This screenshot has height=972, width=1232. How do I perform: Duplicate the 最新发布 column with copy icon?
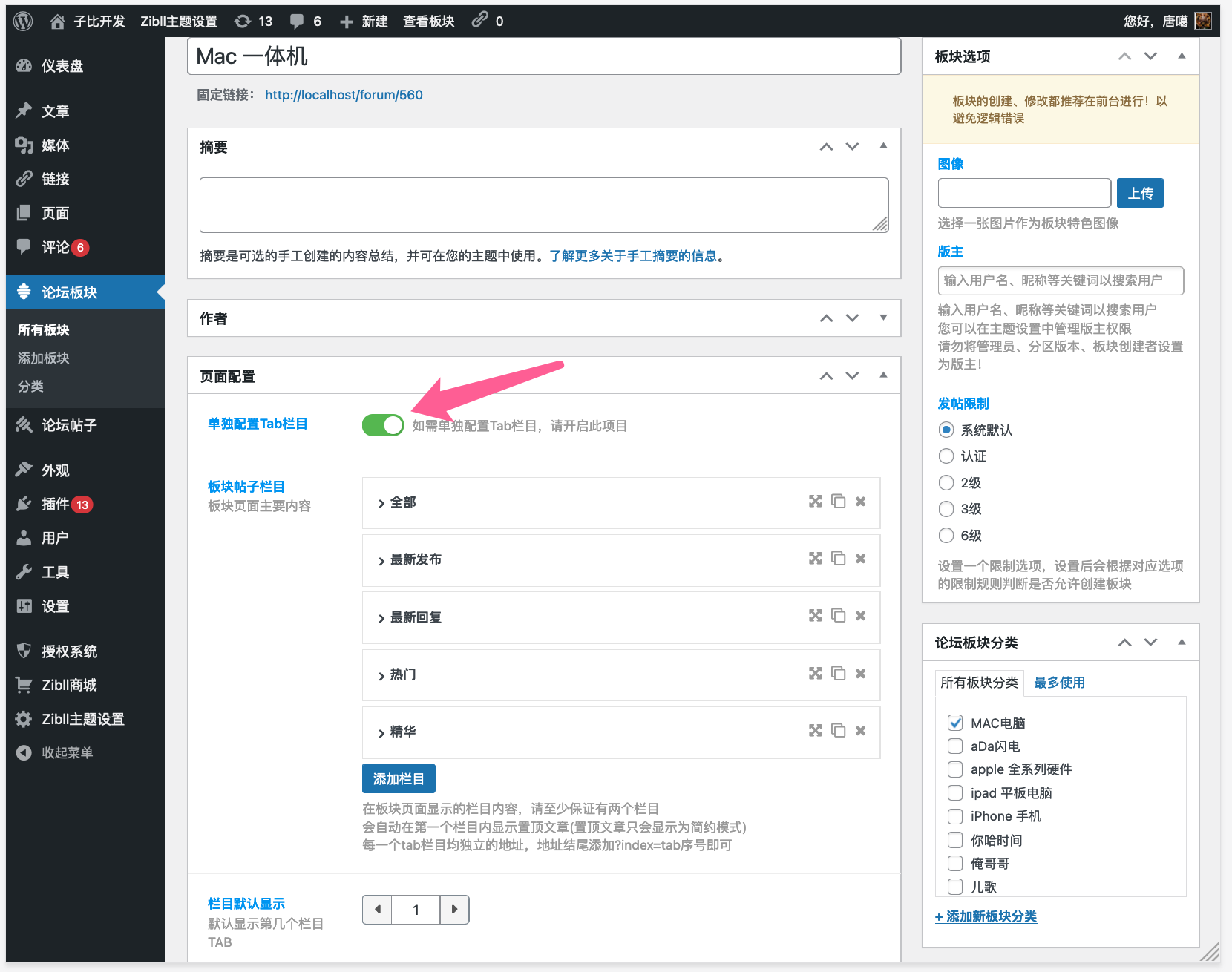[x=838, y=559]
